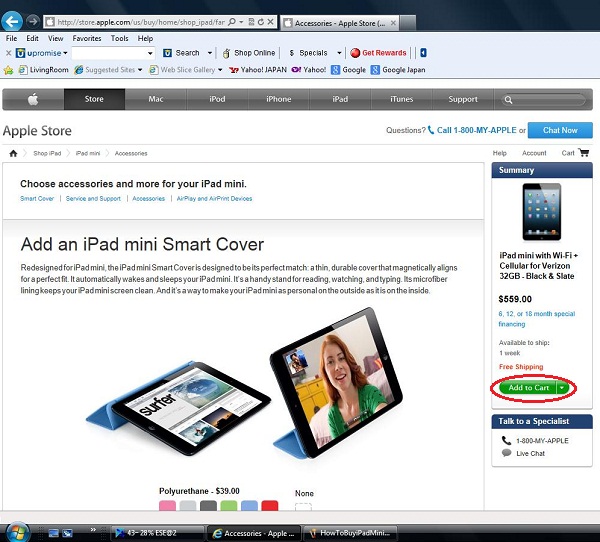Screen dimensions: 600x542
Task: Go to the iPhone navigation tab
Action: point(279,100)
